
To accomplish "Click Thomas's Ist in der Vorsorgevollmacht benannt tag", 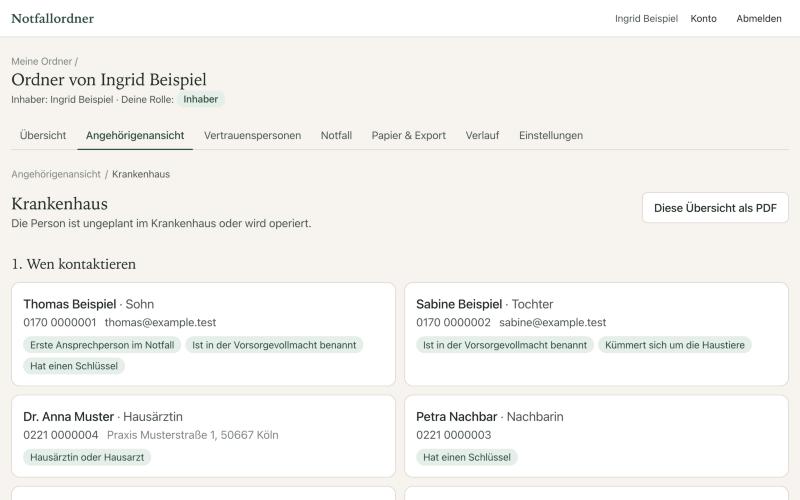I will [274, 345].
